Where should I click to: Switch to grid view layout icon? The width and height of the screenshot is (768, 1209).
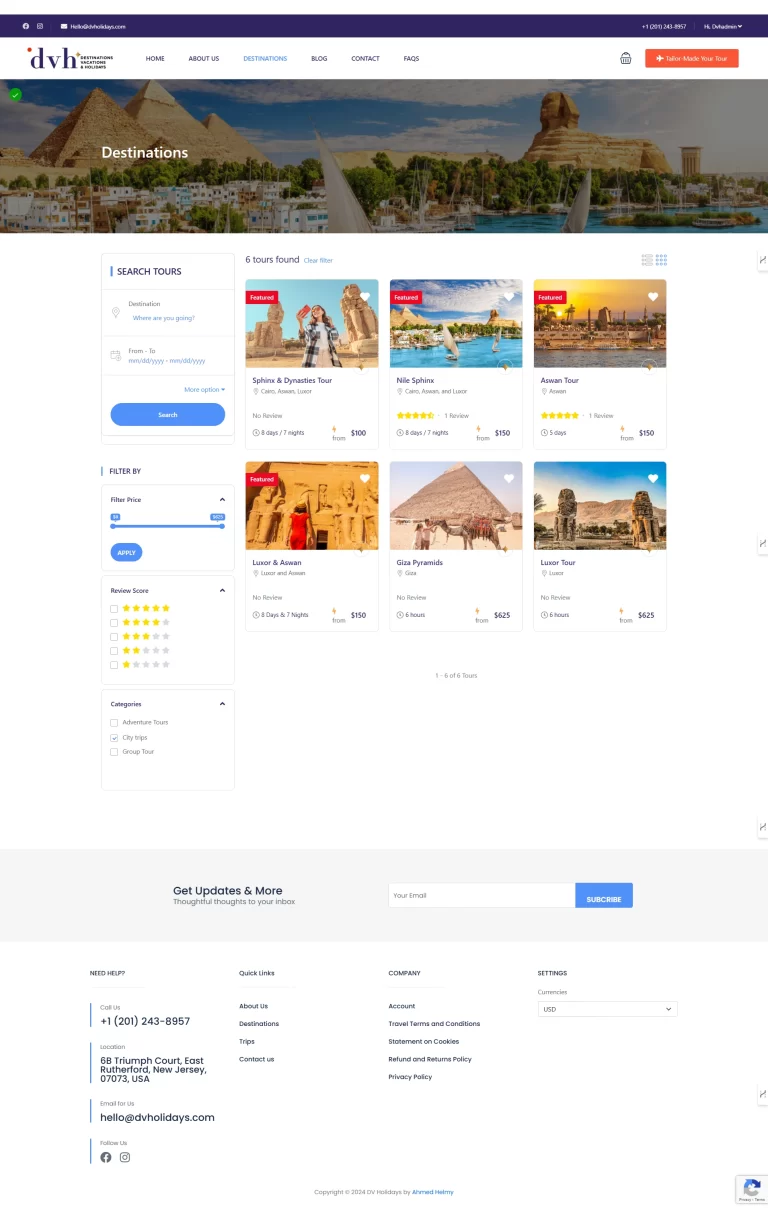point(661,260)
